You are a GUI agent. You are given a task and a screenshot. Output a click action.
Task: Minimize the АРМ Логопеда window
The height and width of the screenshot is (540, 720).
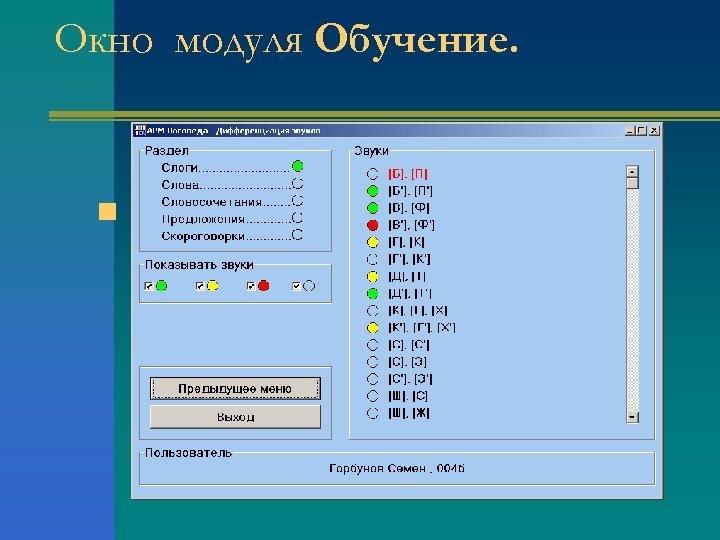click(x=630, y=130)
